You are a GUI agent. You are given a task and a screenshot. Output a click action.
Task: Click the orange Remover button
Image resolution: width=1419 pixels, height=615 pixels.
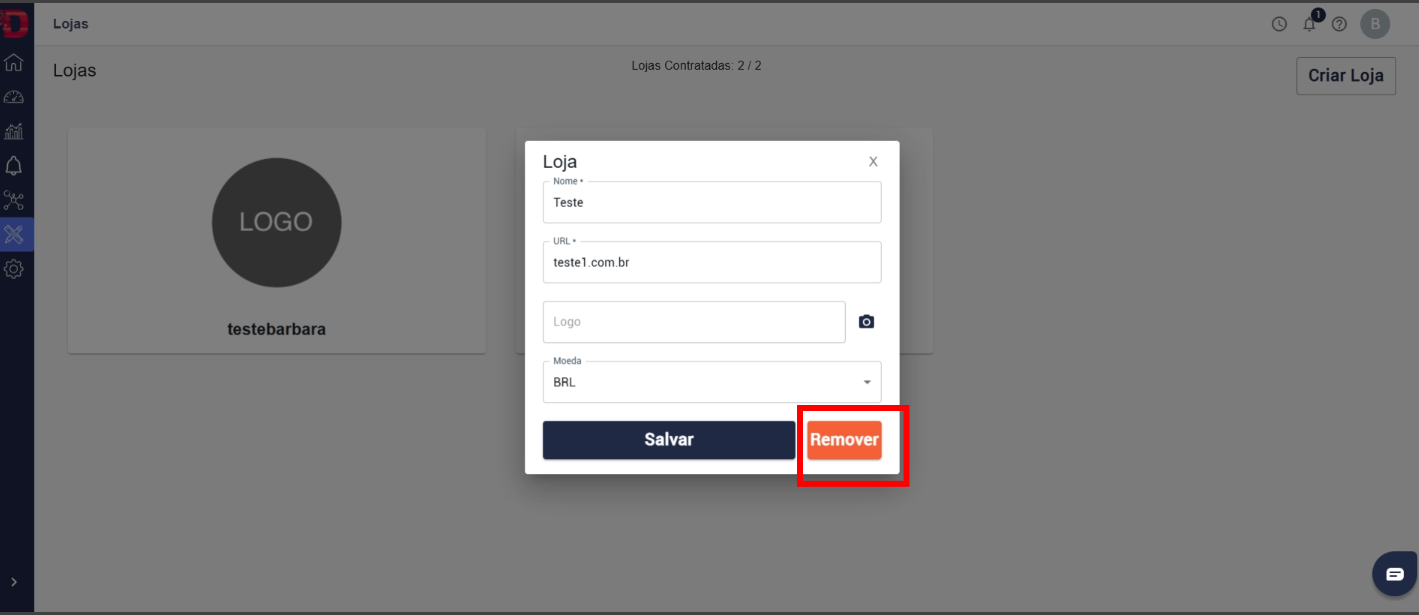pyautogui.click(x=845, y=440)
